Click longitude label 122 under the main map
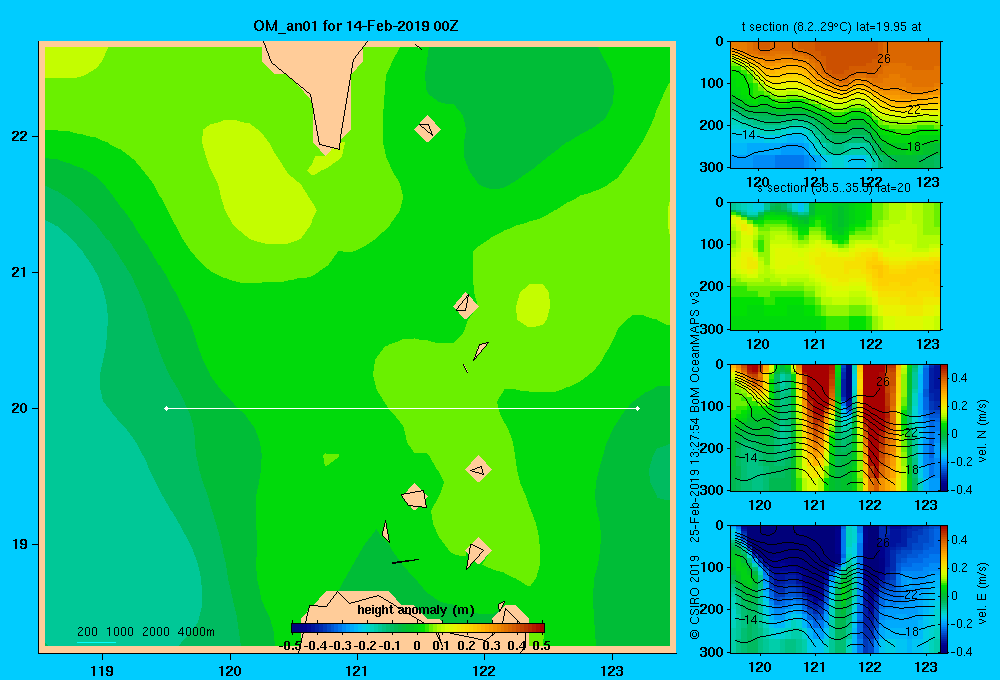 pos(485,671)
